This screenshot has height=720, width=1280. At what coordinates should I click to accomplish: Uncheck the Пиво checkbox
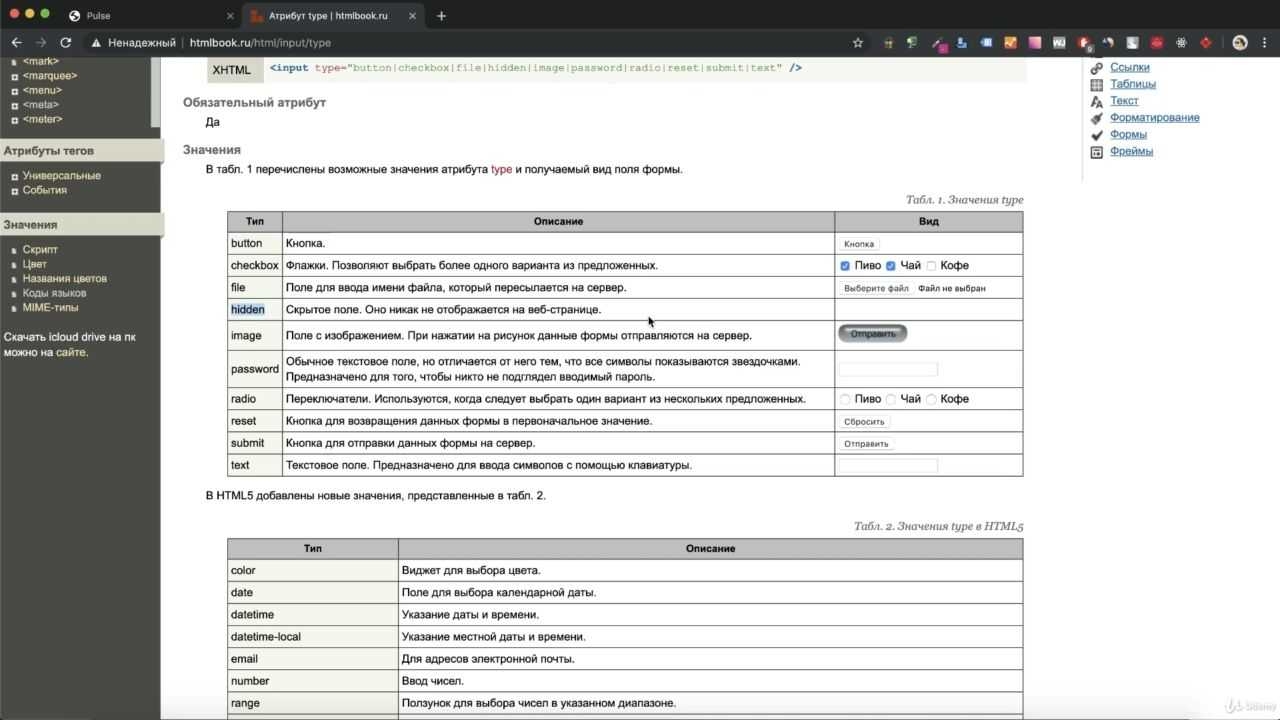coord(845,266)
